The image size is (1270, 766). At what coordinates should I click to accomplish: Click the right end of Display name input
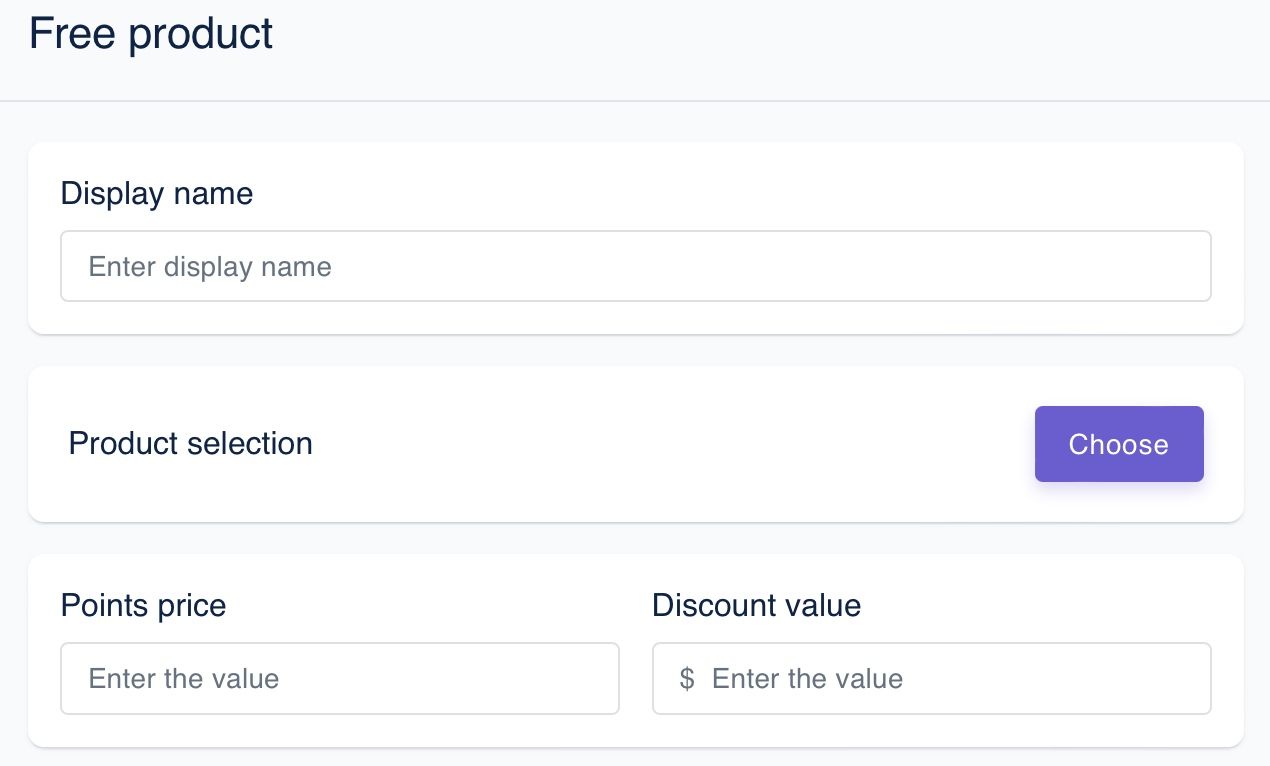click(x=1180, y=266)
